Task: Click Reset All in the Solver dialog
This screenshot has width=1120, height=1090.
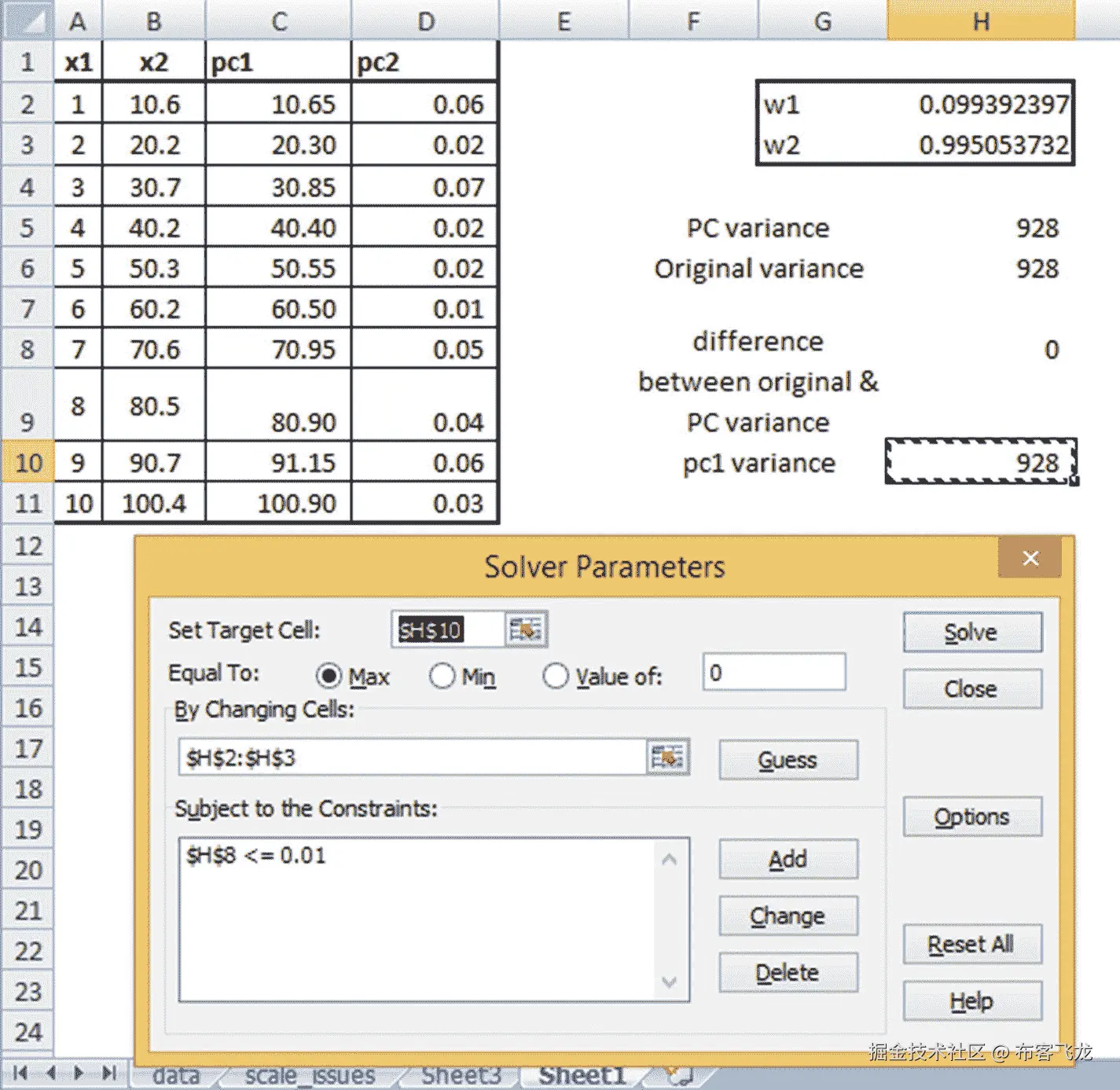Action: [972, 944]
